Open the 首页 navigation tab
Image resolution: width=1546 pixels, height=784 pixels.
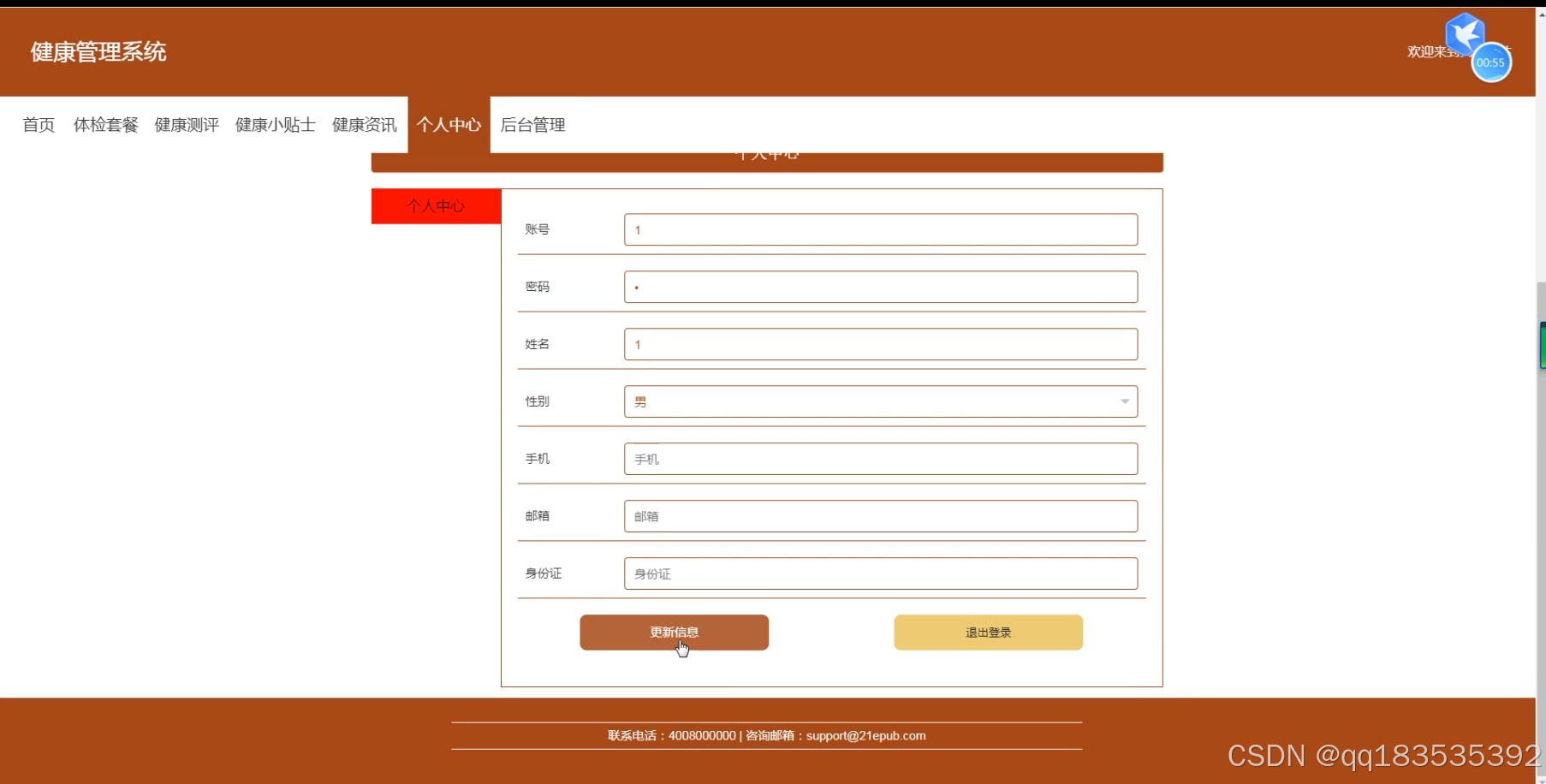(39, 125)
